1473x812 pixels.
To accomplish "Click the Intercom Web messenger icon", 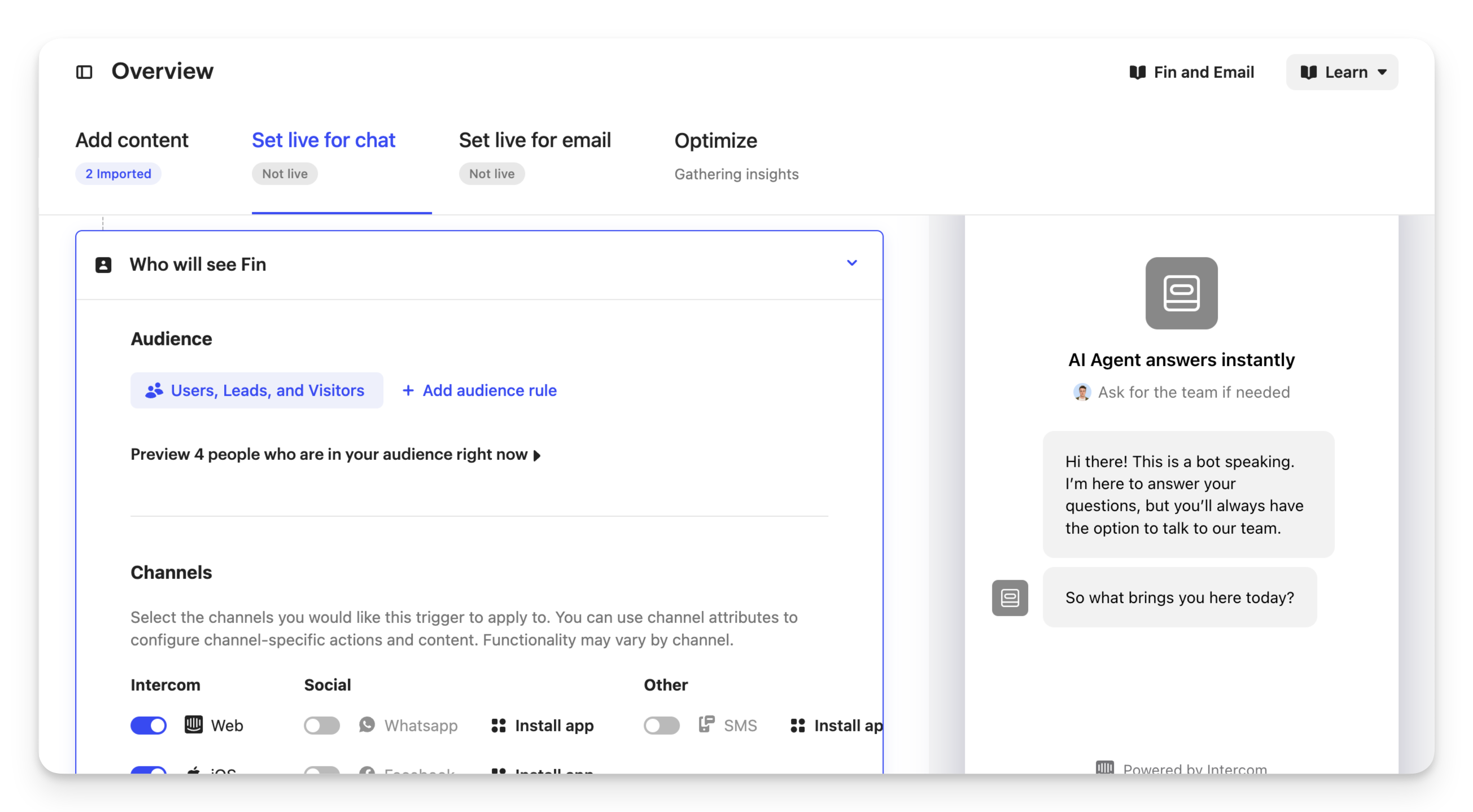I will [194, 725].
